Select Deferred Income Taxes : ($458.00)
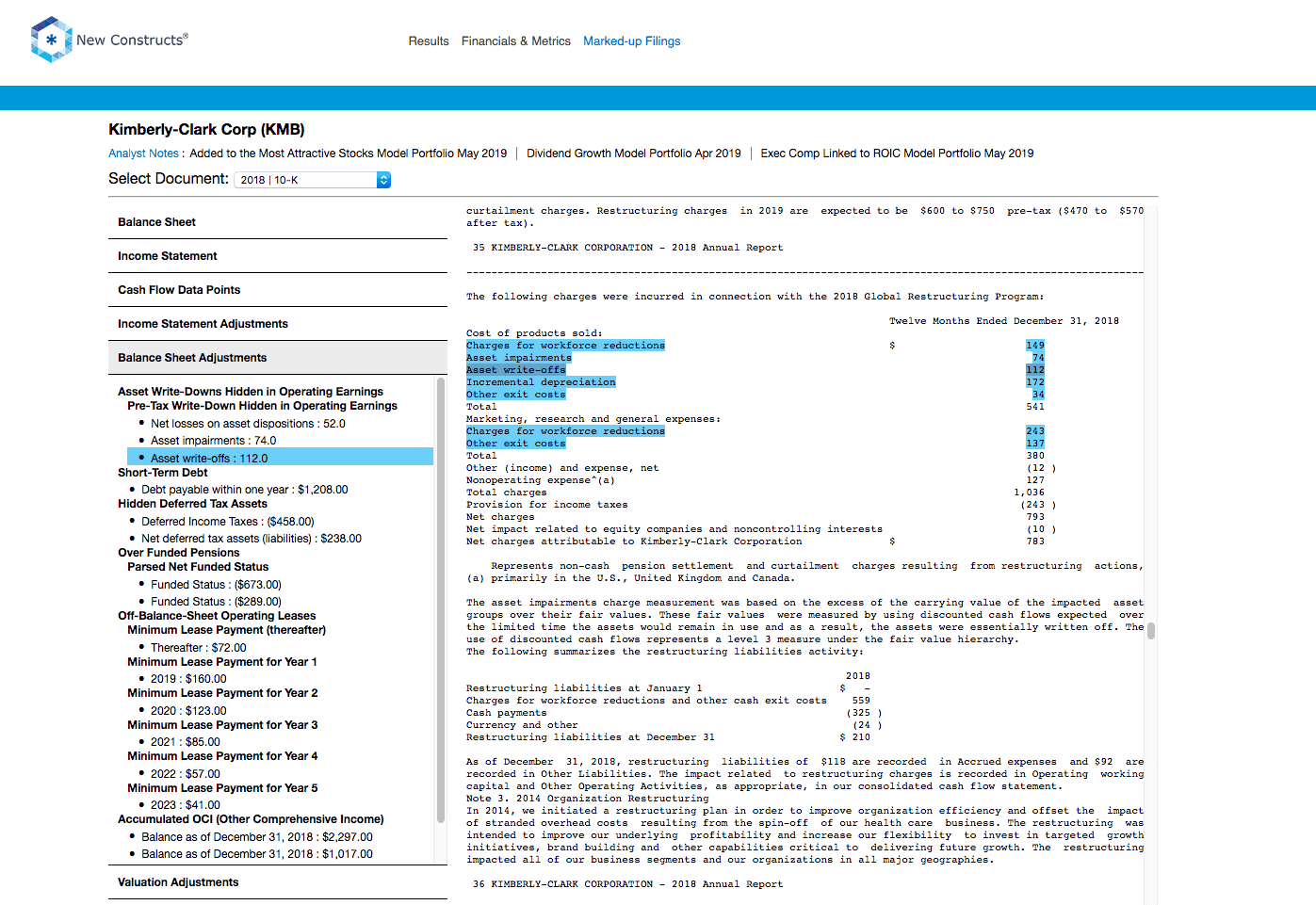 pyautogui.click(x=227, y=522)
